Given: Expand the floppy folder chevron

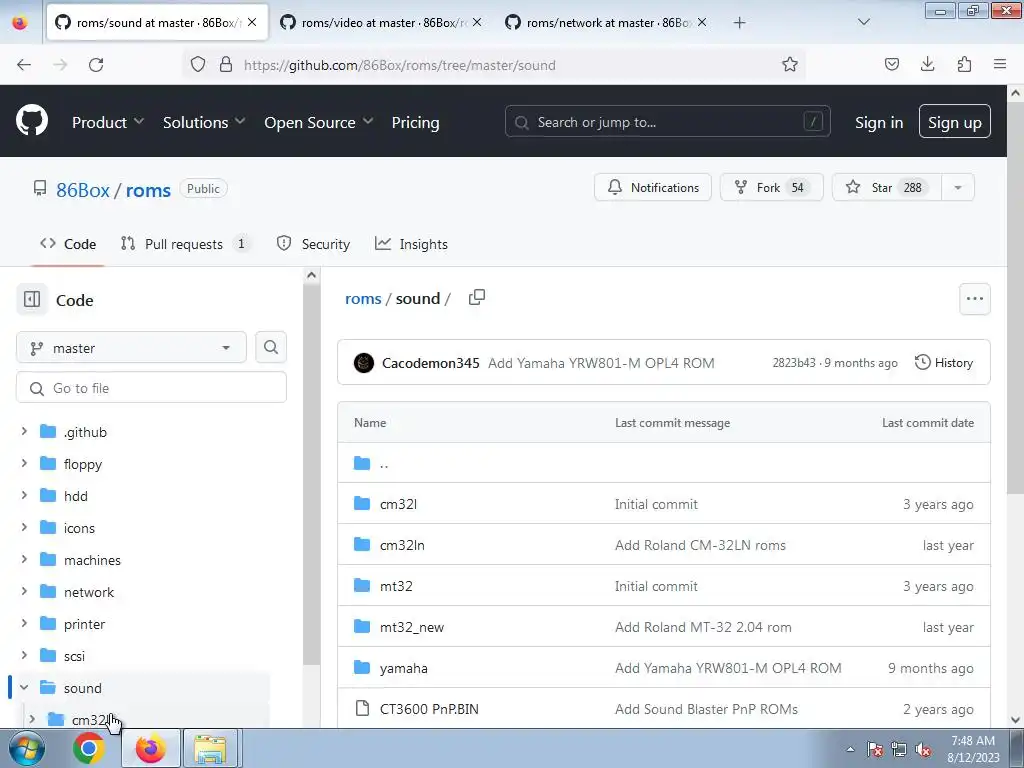Looking at the screenshot, I should (x=24, y=464).
